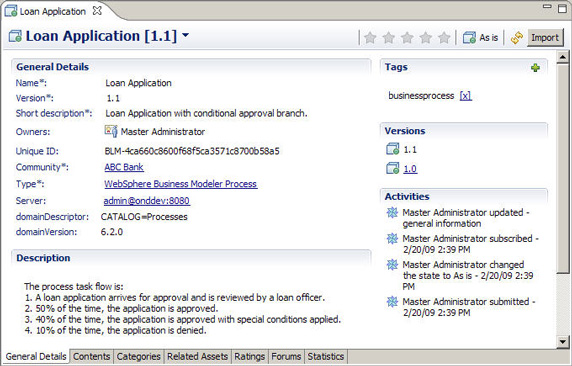Screen dimensions: 572x366
Task: Click version 1.0 asset icon
Action: tap(393, 168)
